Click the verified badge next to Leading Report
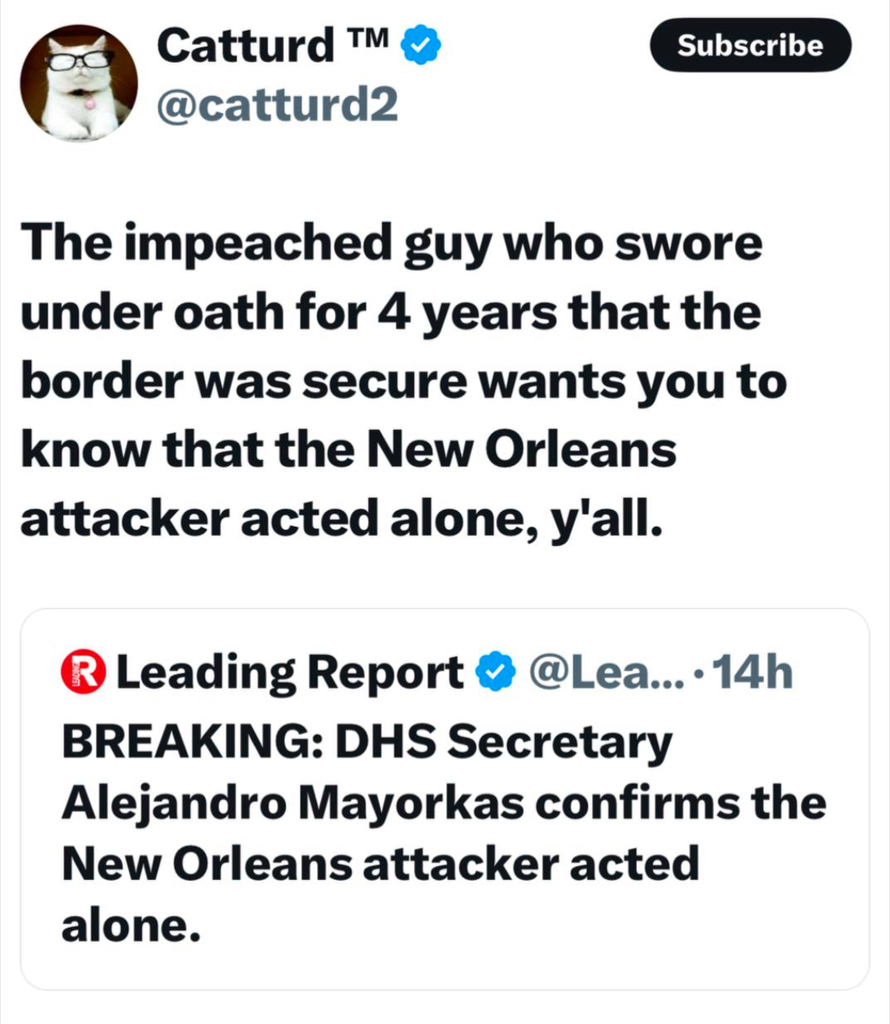This screenshot has height=1024, width=890. pos(494,673)
